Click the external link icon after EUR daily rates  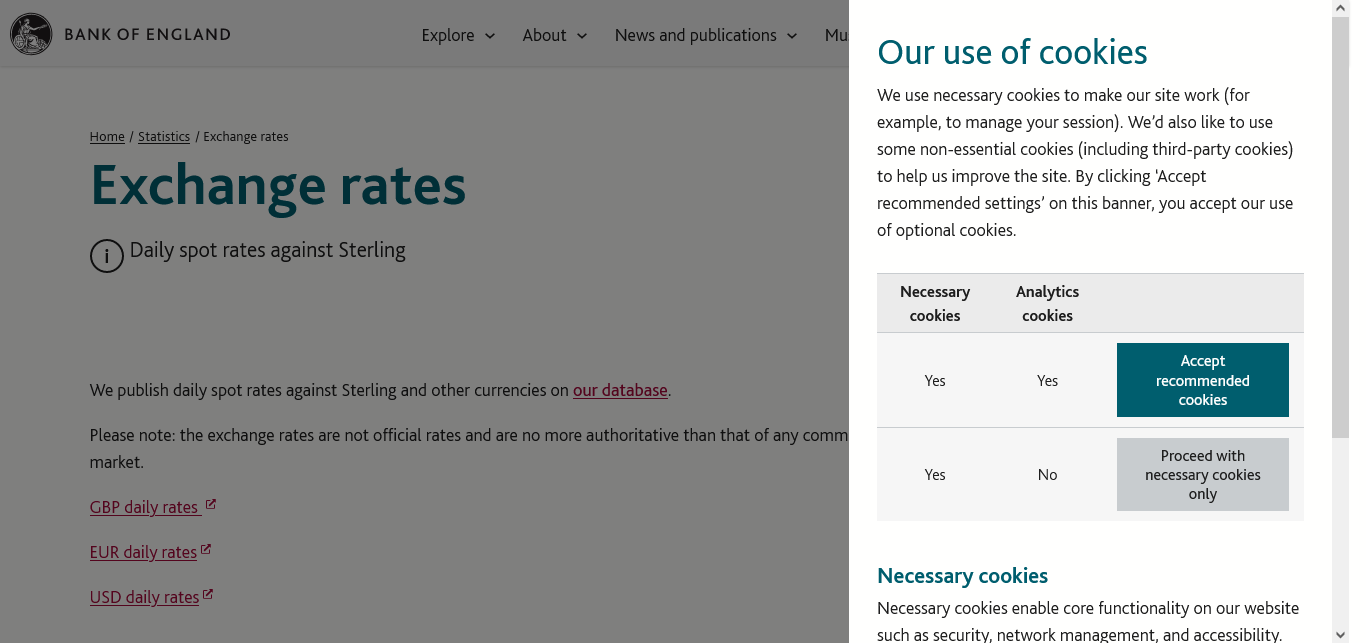206,550
